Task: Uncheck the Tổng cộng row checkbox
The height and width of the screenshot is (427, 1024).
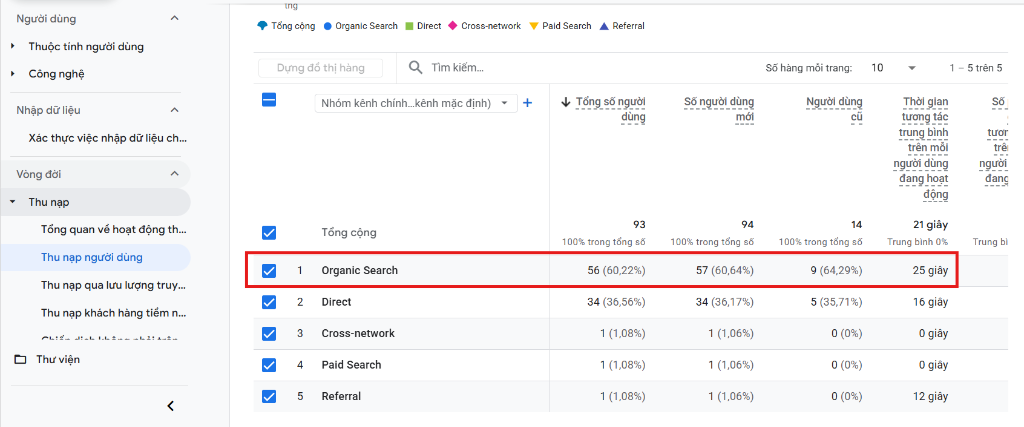Action: [x=269, y=233]
